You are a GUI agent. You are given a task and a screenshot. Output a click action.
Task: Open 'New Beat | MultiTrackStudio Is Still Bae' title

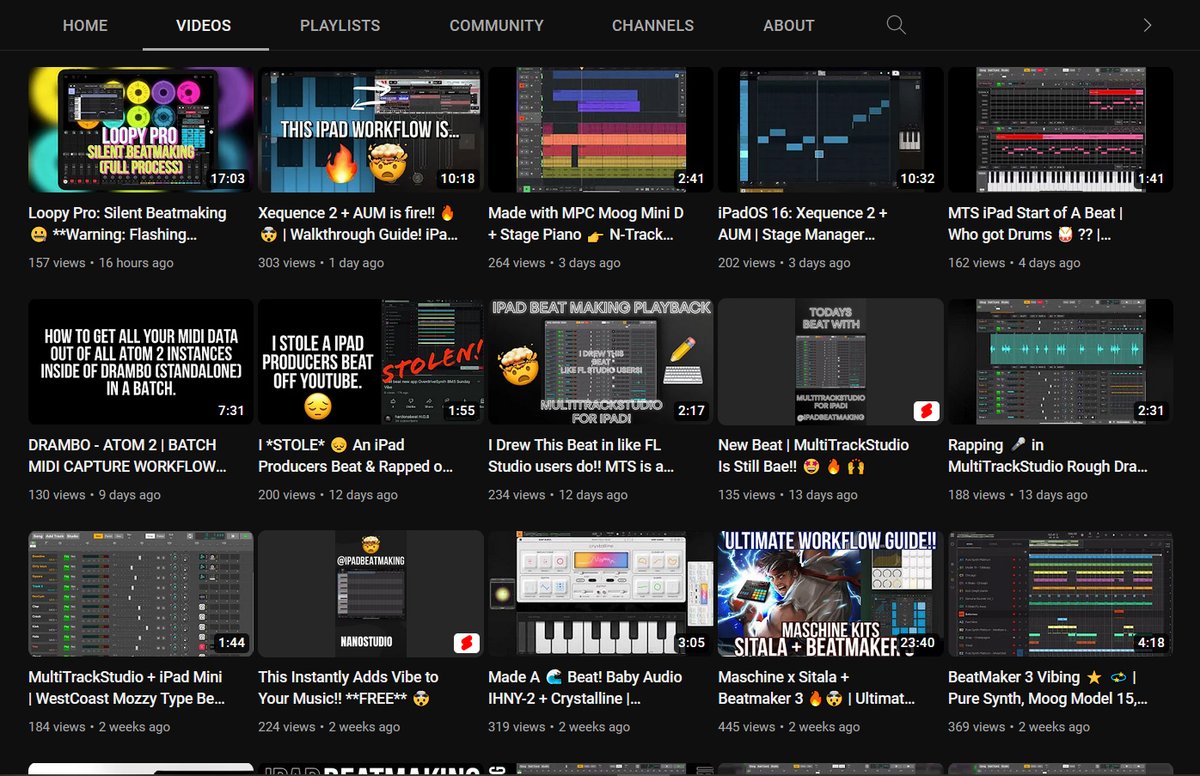[813, 455]
